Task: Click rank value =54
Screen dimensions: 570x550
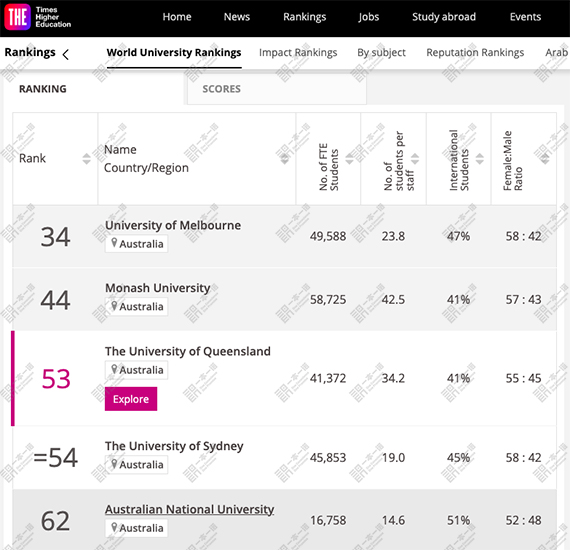Action: (x=56, y=458)
